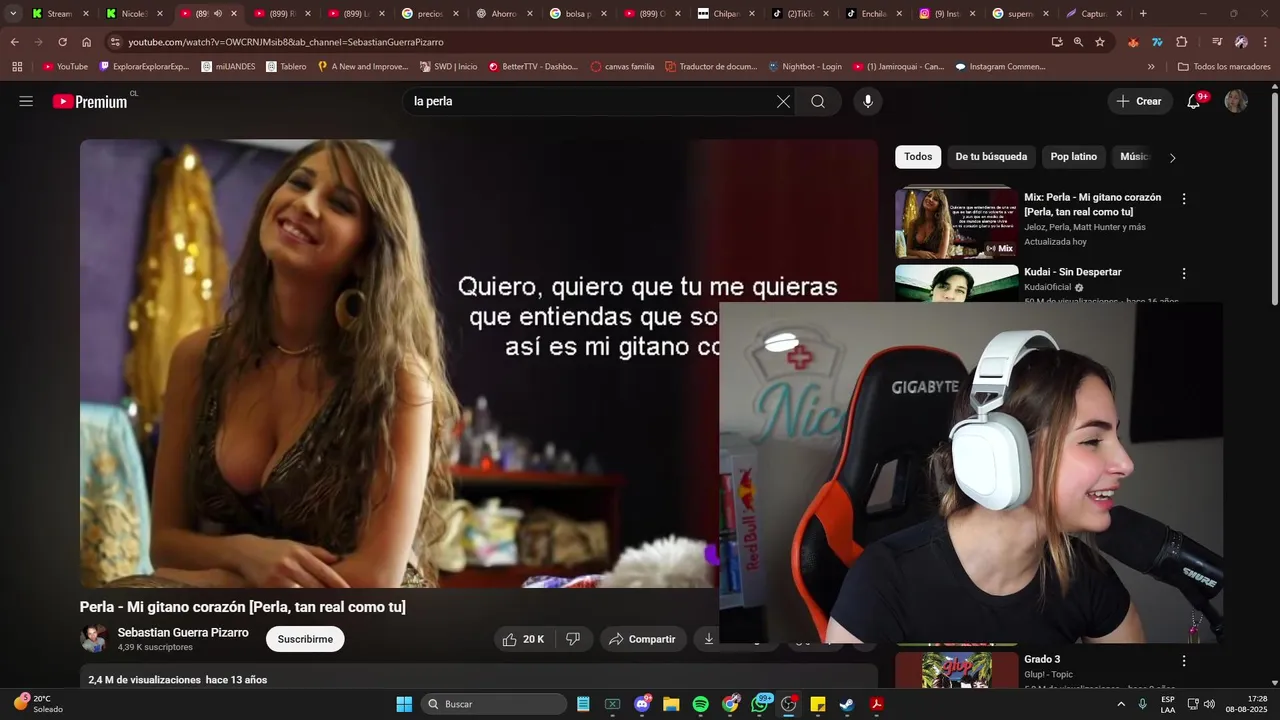Go to YouTube Premium home logo

(90, 101)
